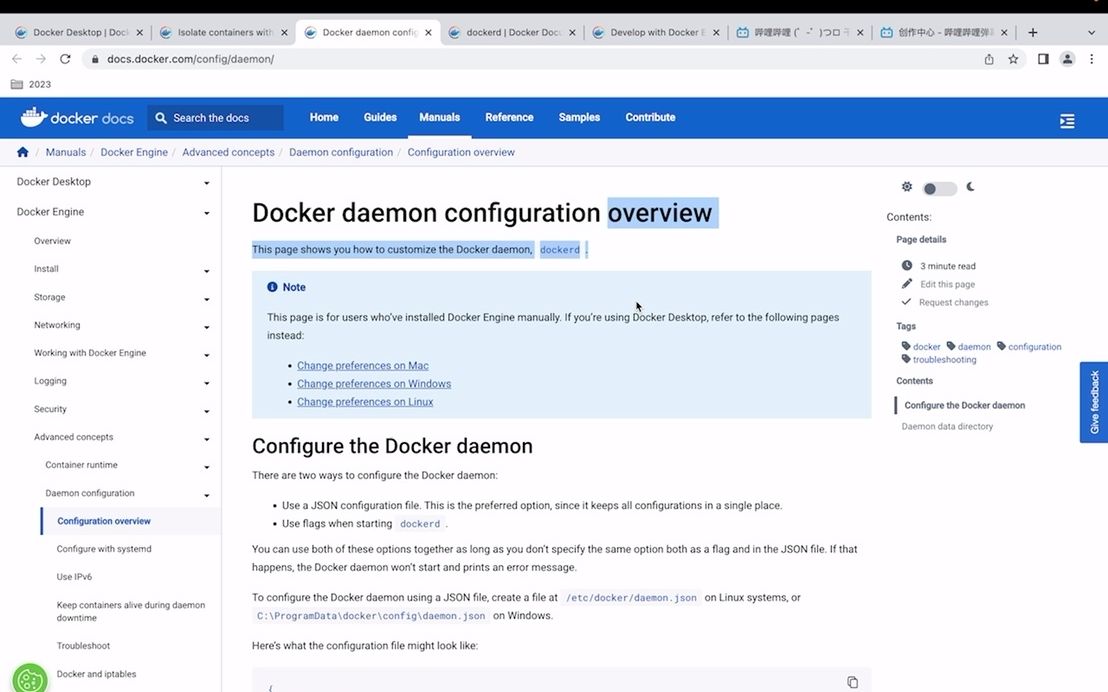1108x692 pixels.
Task: Expand the Storage section in the sidebar
Action: coord(206,297)
